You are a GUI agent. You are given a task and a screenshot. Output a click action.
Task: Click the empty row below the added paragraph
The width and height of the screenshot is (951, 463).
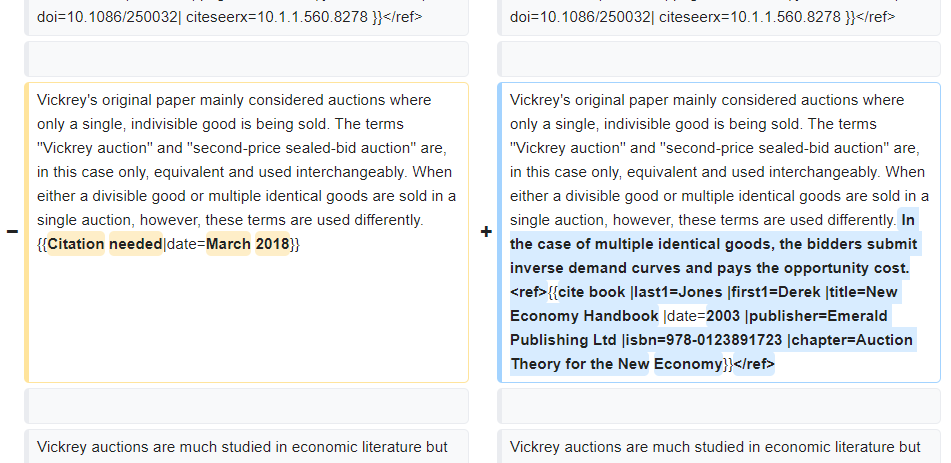[x=719, y=405]
